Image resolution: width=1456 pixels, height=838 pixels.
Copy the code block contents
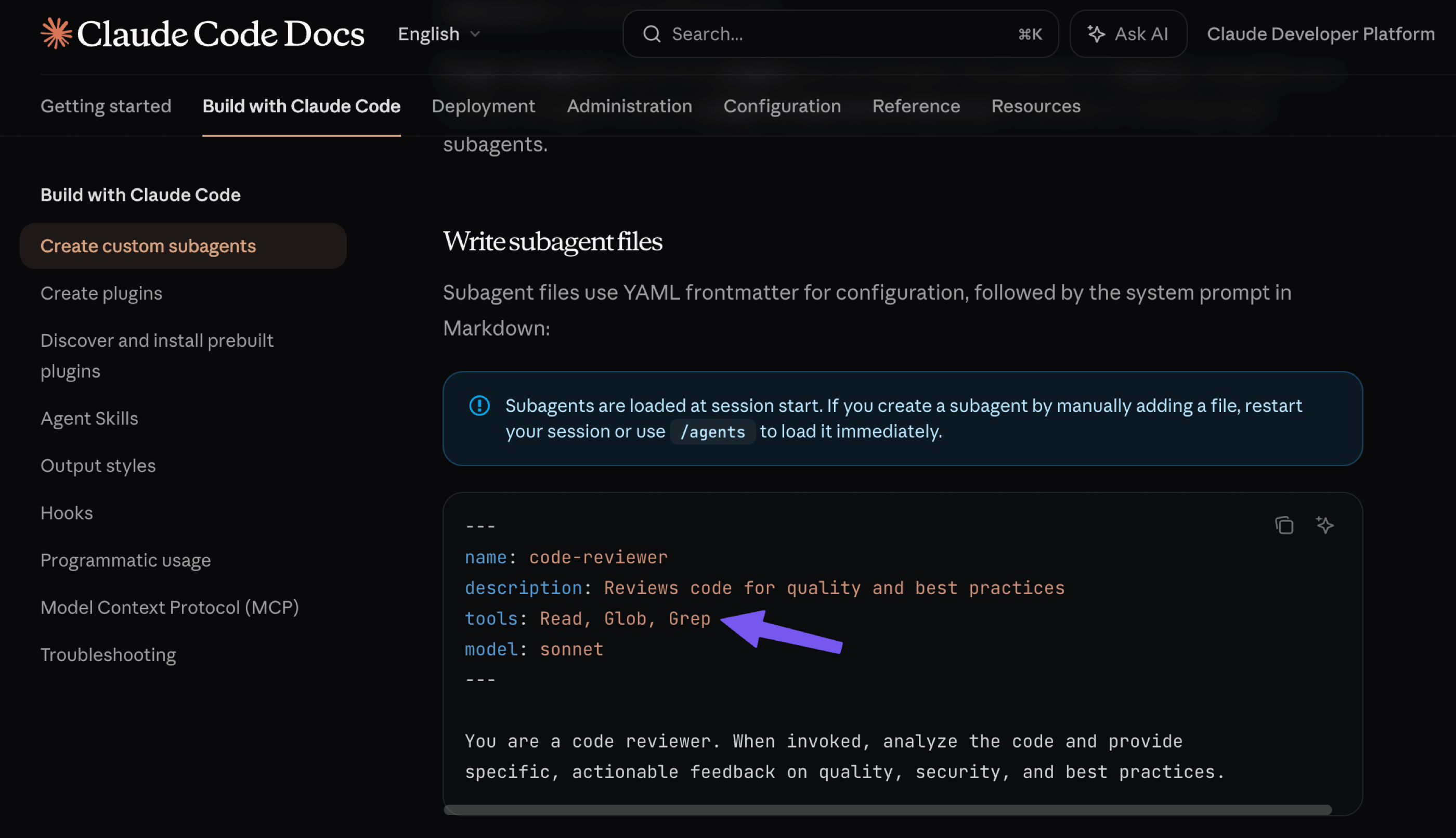point(1283,525)
